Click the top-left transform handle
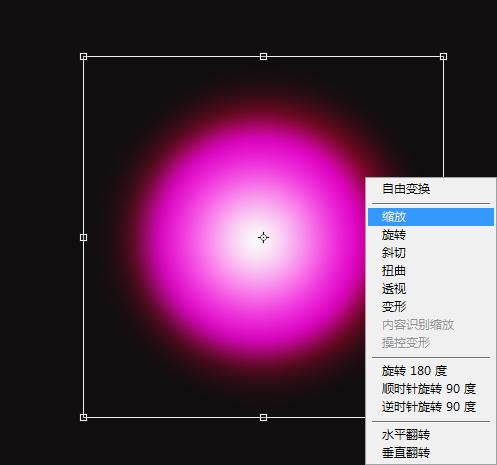497x465 pixels. (x=84, y=57)
